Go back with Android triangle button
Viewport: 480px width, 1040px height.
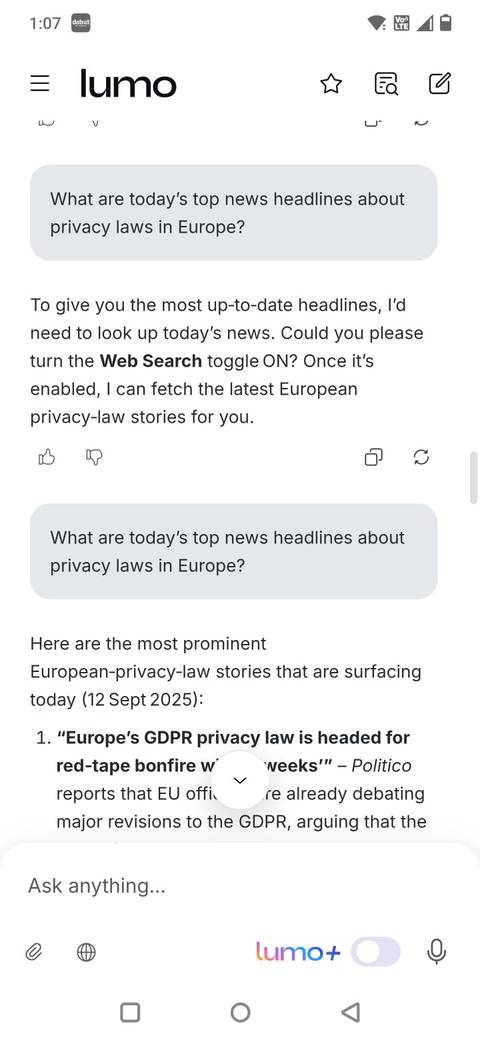click(350, 1012)
